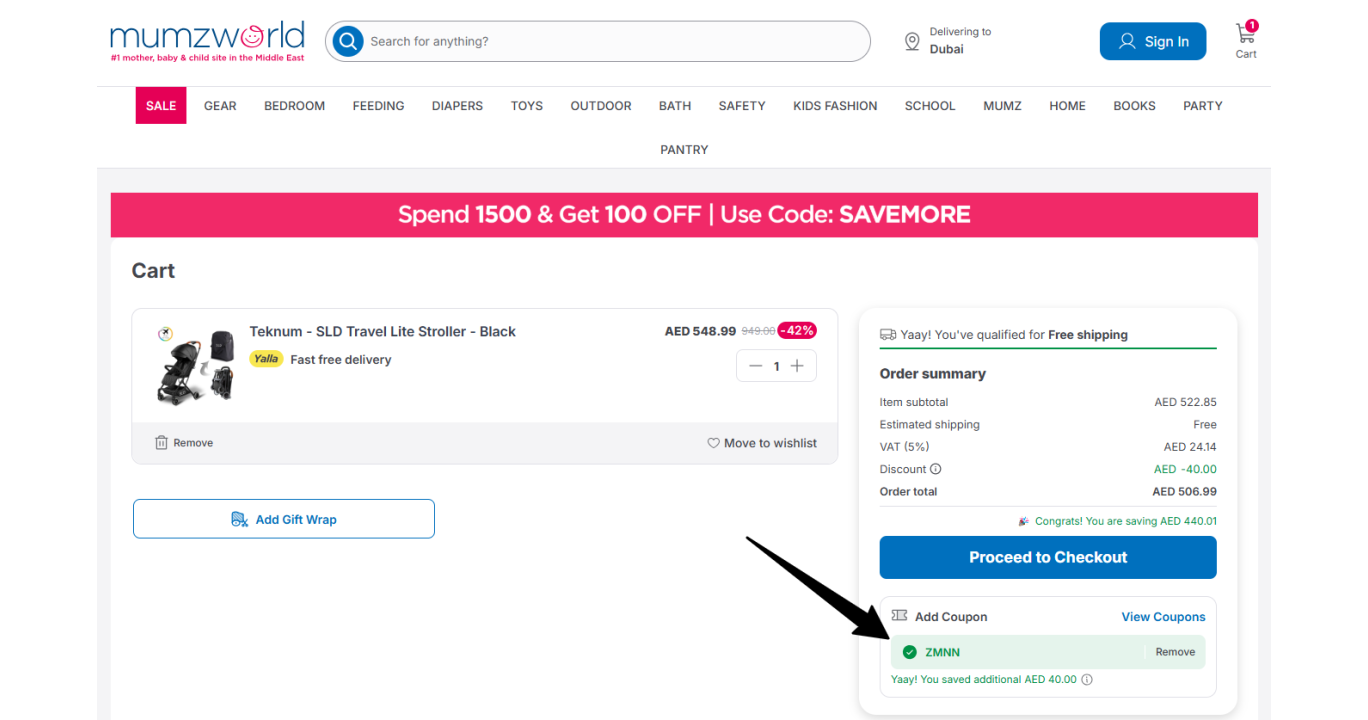Click the delivery location pin icon
This screenshot has height=720, width=1368.
pos(912,41)
